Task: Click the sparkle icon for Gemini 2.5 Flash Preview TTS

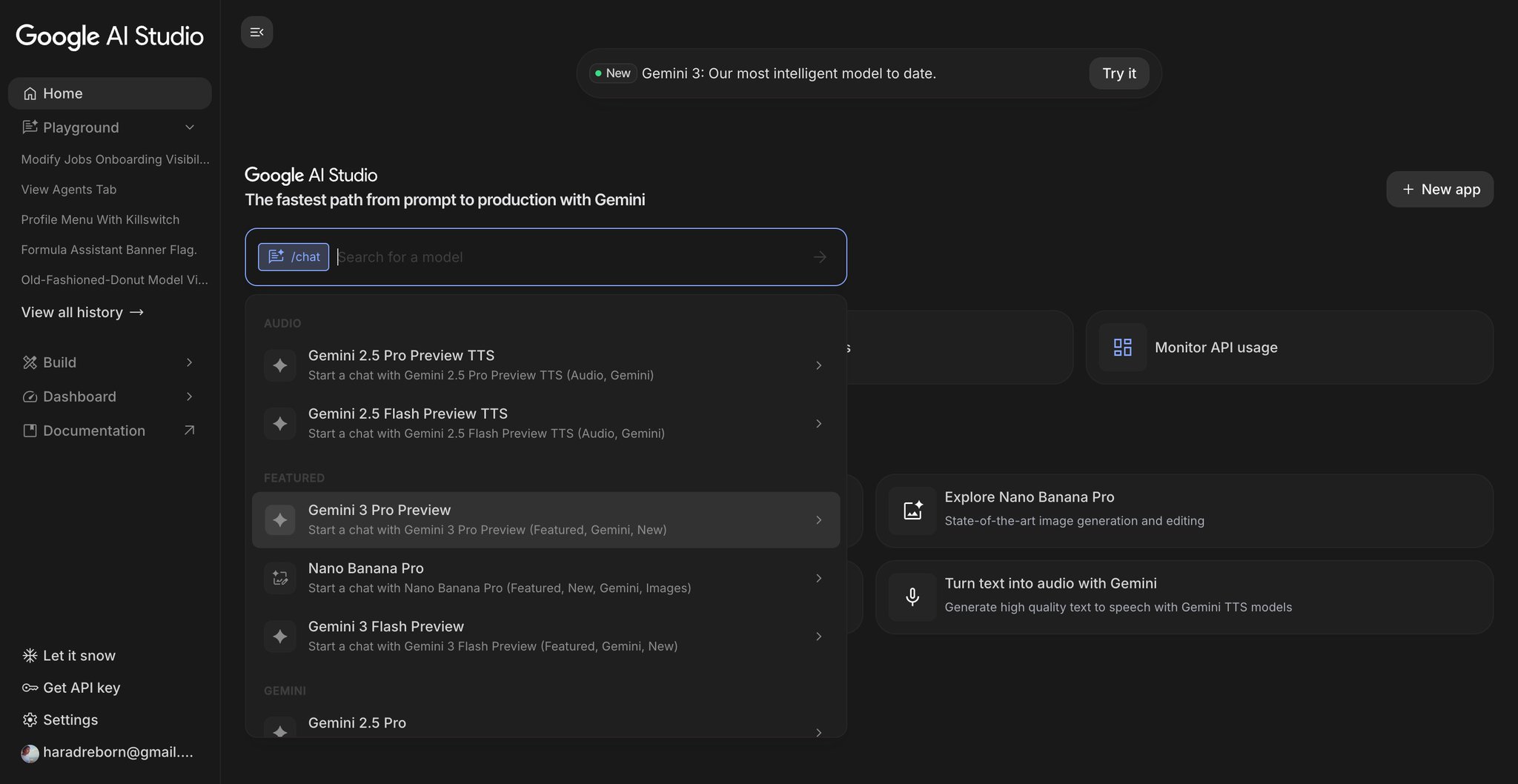Action: (280, 423)
